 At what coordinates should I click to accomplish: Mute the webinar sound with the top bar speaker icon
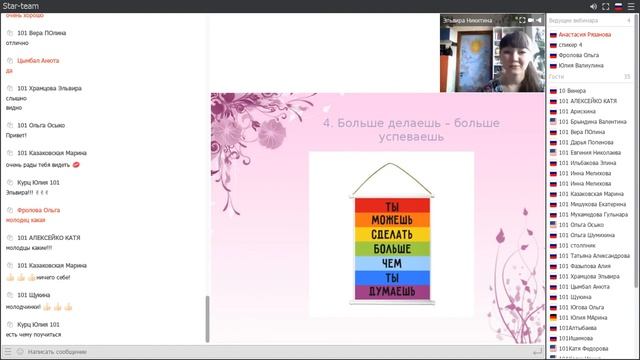[x=593, y=6]
